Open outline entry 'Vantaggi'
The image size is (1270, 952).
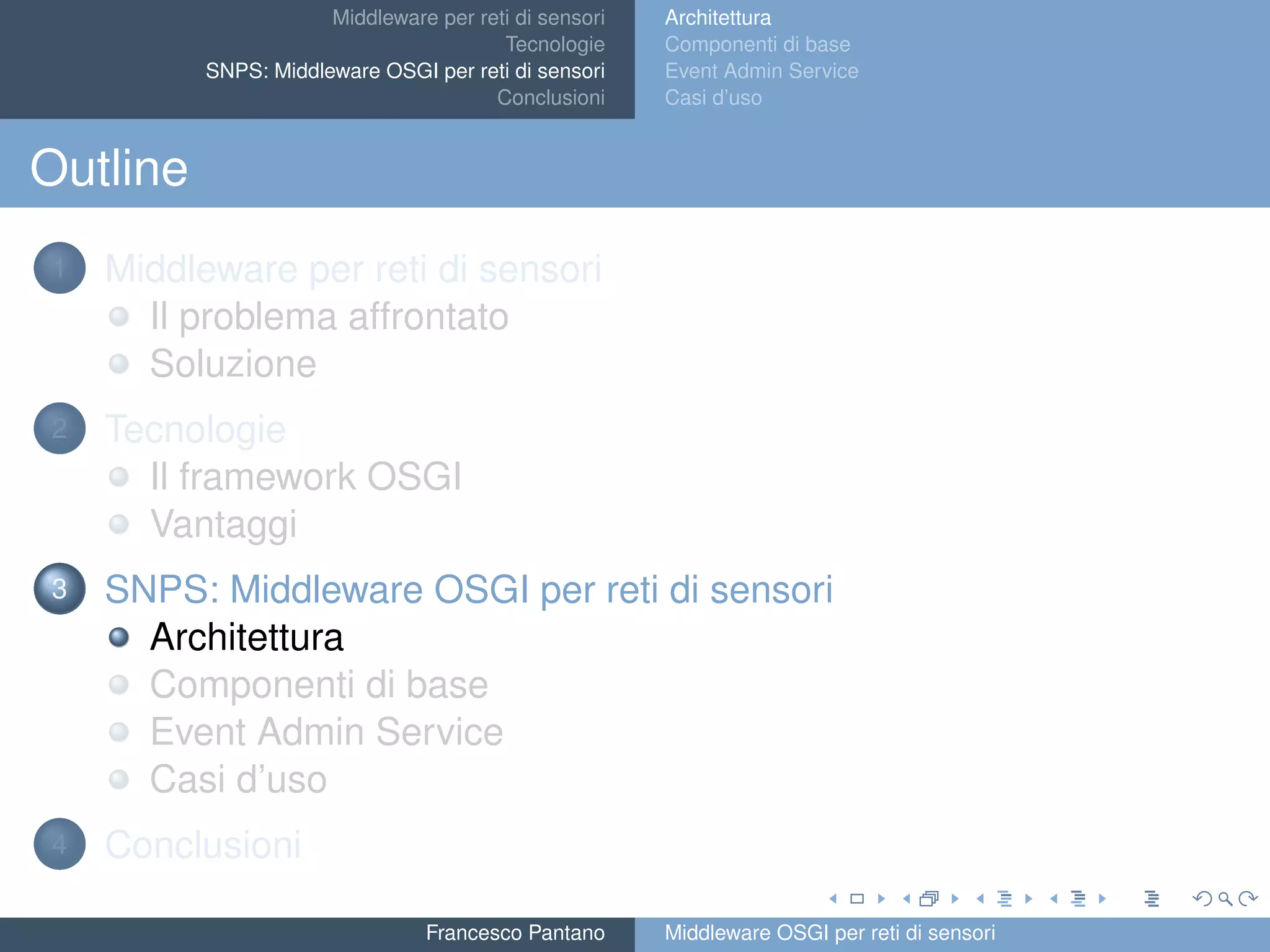point(224,524)
